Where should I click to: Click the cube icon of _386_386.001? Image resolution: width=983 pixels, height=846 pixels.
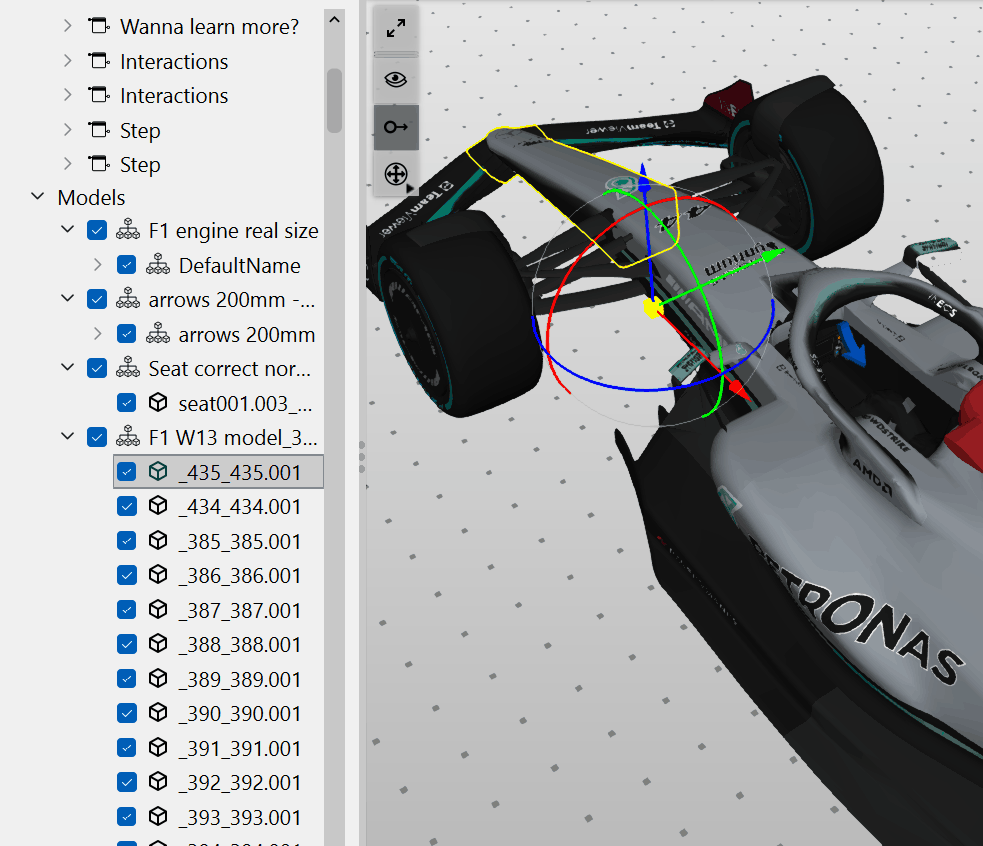click(158, 574)
